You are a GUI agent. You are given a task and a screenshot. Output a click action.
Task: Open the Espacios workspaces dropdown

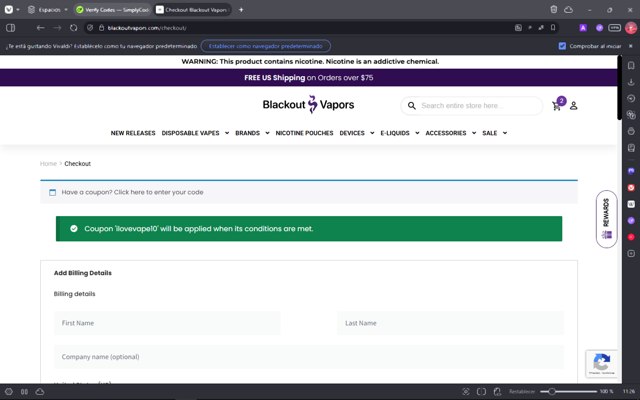pyautogui.click(x=48, y=9)
